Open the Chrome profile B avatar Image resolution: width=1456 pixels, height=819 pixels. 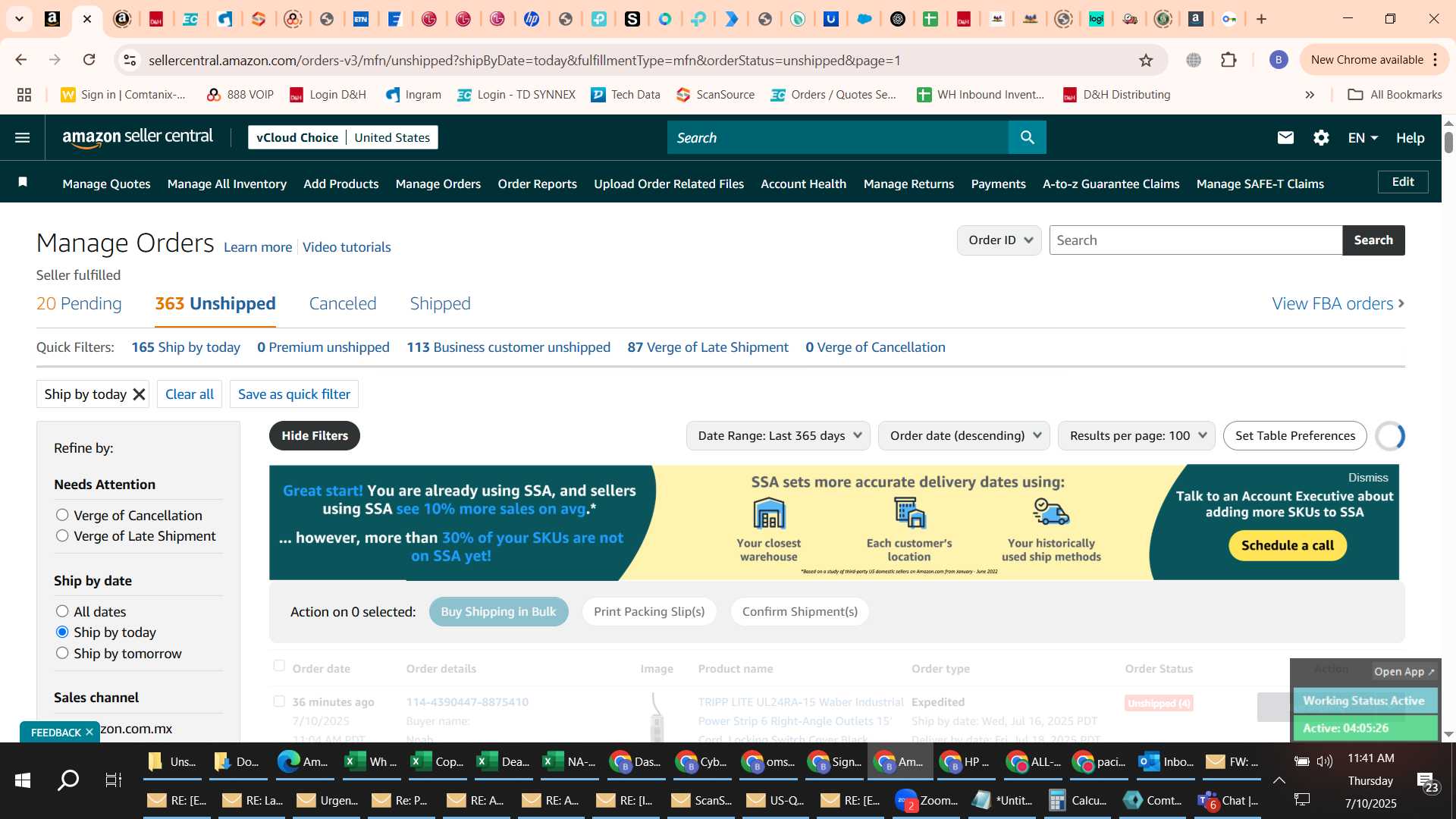coord(1278,60)
